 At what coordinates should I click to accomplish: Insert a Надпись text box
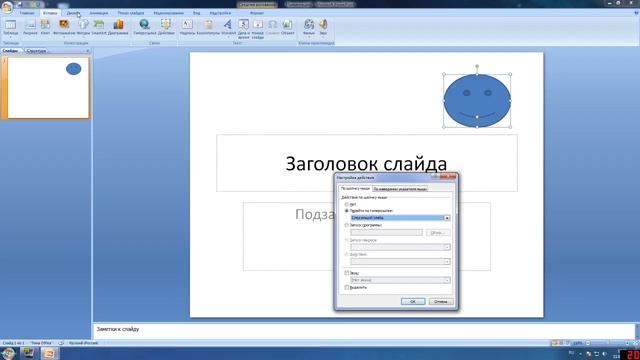coord(187,27)
